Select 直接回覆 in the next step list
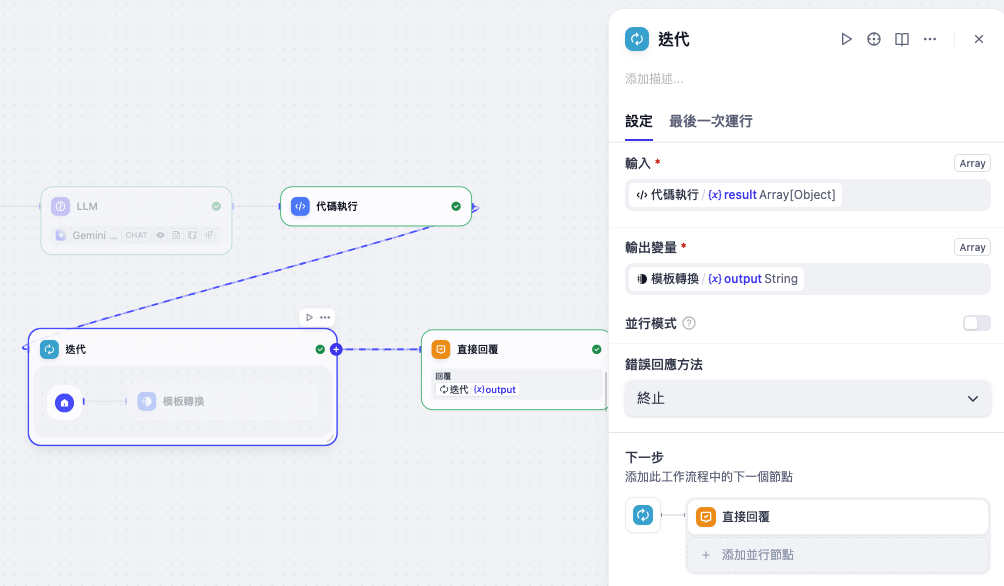1004x586 pixels. click(837, 517)
